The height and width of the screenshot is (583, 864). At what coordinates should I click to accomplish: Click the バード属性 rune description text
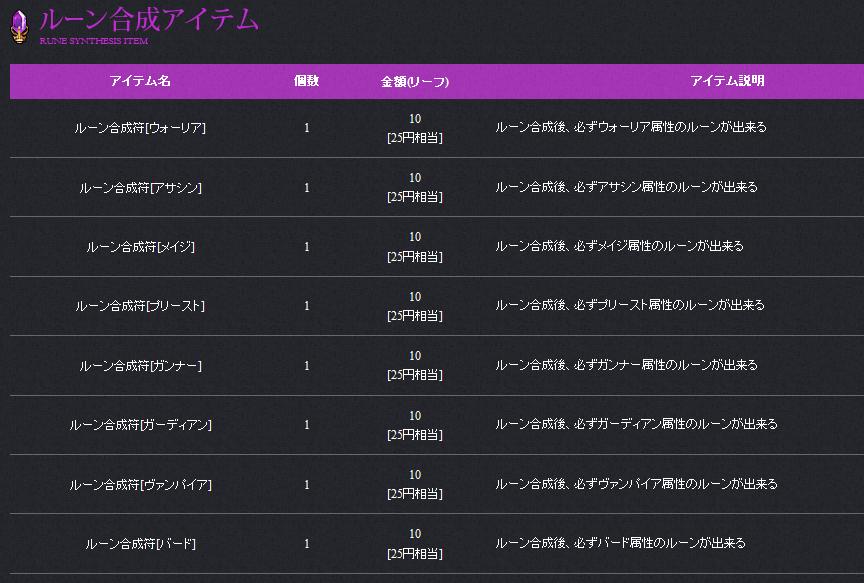[620, 544]
